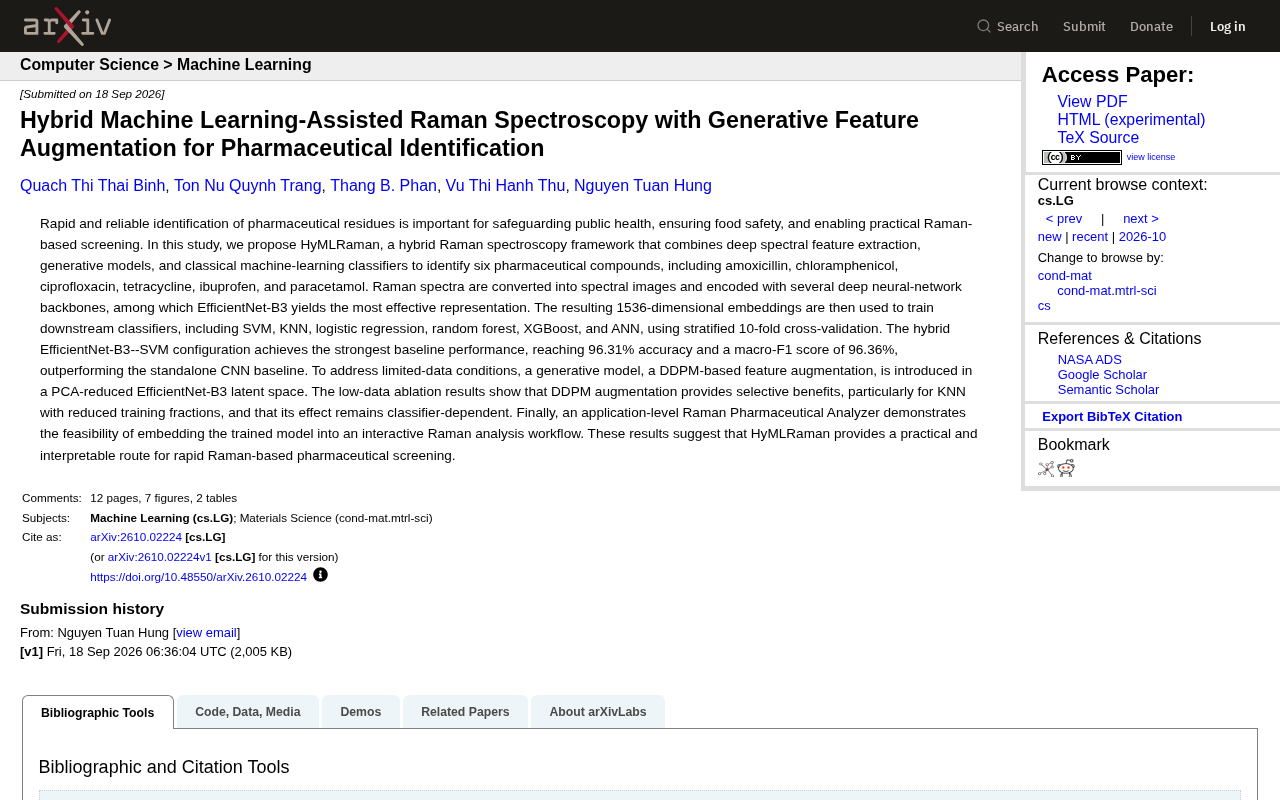Click Export BibTeX Citation
The height and width of the screenshot is (800, 1280).
(1112, 417)
